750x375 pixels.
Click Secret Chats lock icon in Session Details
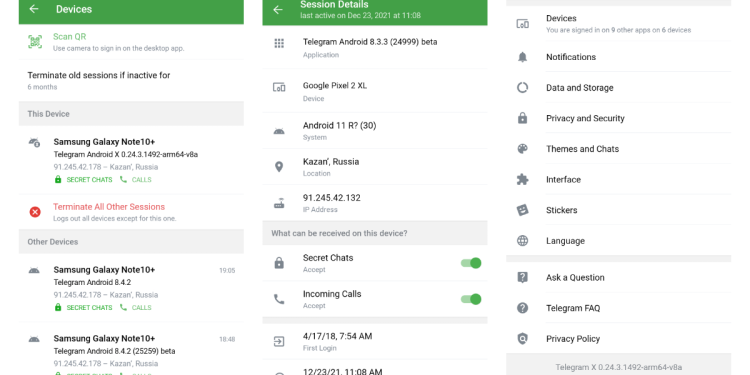tap(279, 263)
